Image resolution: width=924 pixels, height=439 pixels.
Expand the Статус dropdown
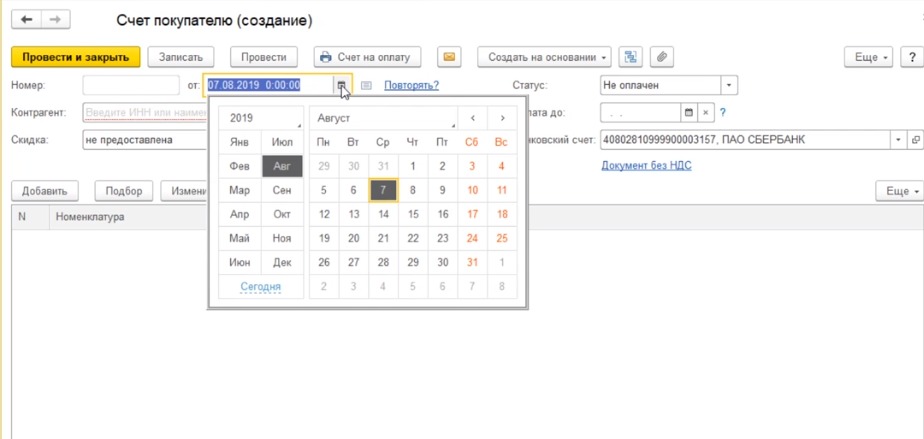click(x=729, y=86)
